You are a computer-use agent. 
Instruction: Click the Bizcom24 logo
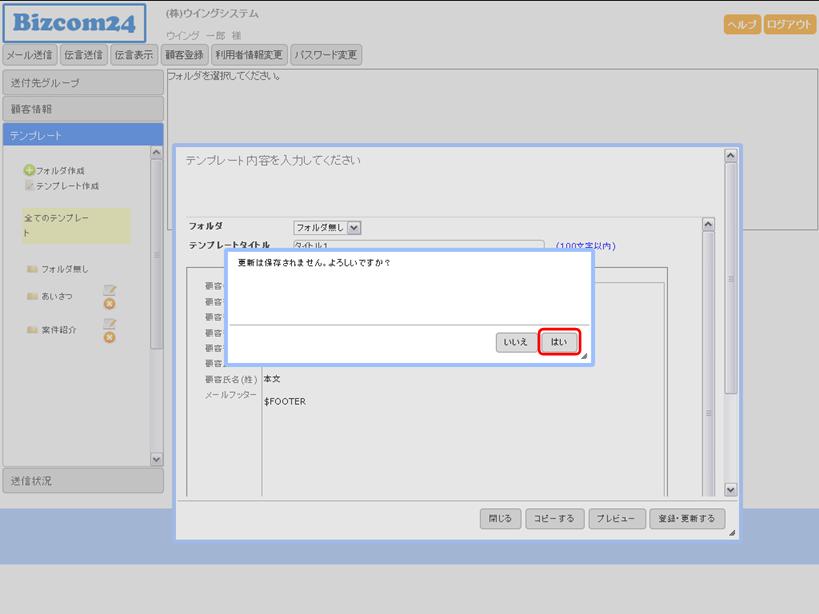74,22
